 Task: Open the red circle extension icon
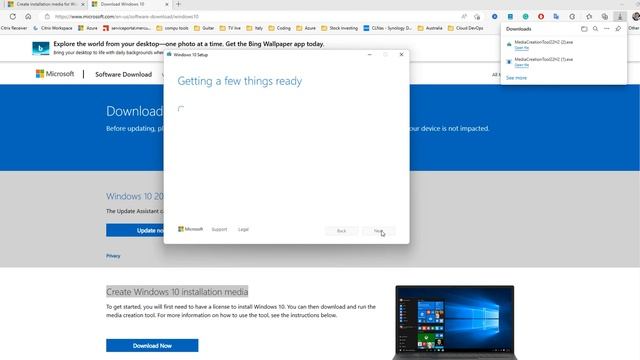(x=541, y=17)
